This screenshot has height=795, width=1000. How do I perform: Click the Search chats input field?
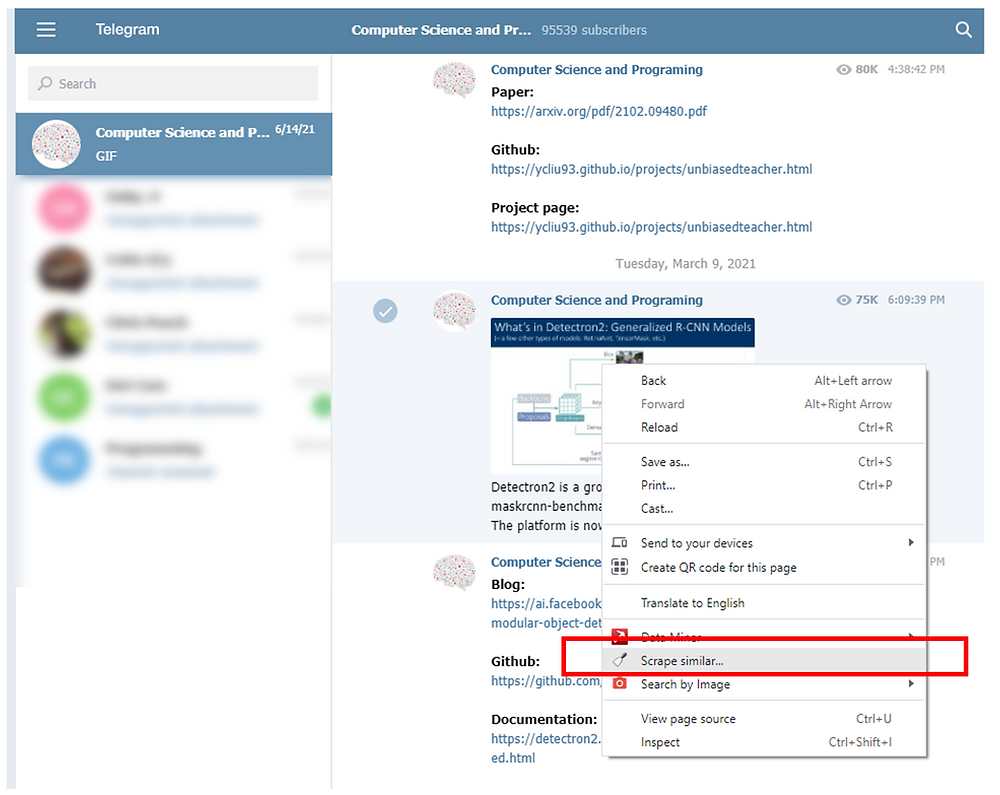coord(173,84)
